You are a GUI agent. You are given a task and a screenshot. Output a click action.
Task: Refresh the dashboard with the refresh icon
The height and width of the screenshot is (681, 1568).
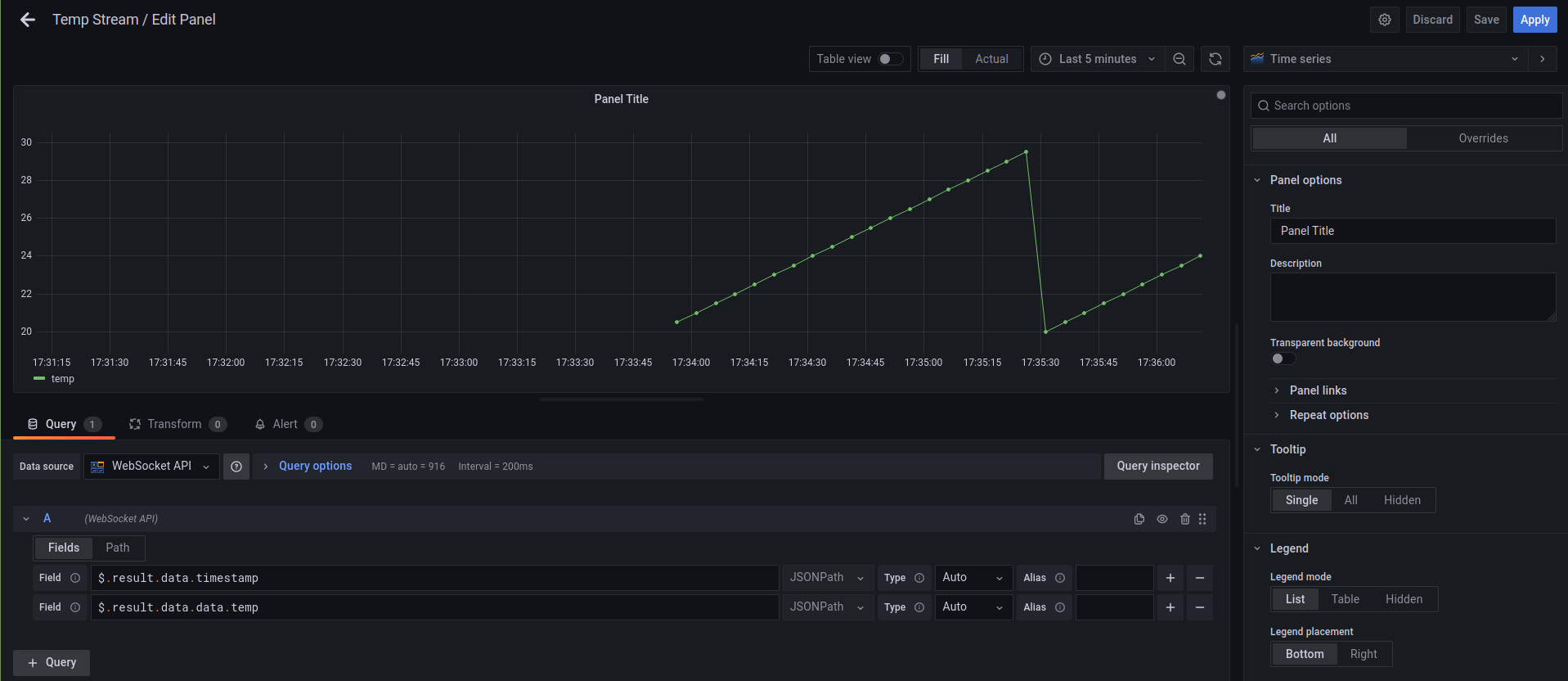(1215, 59)
